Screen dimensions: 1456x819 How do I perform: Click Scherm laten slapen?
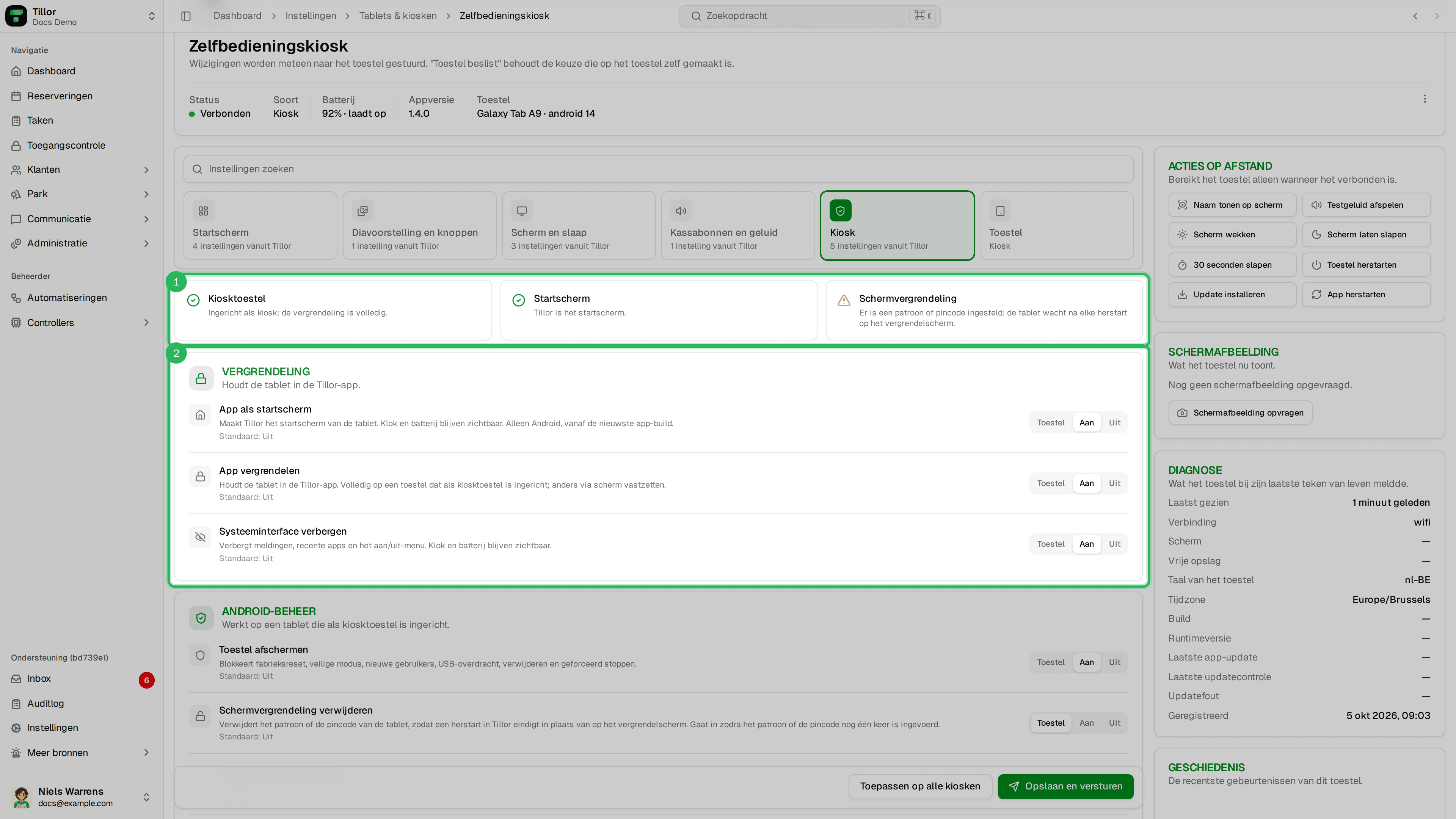[1366, 235]
